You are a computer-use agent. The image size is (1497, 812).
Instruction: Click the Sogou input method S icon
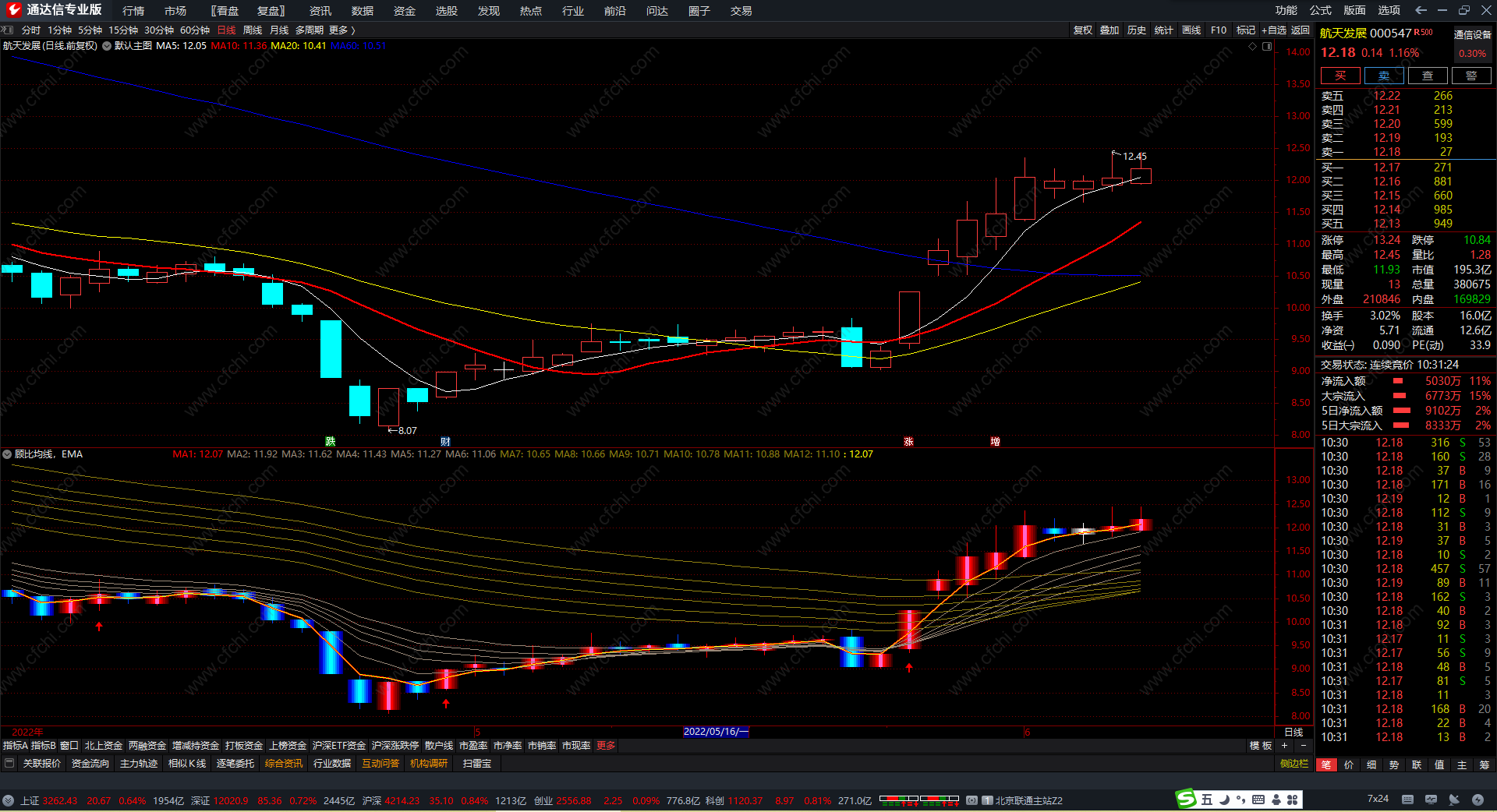1186,799
